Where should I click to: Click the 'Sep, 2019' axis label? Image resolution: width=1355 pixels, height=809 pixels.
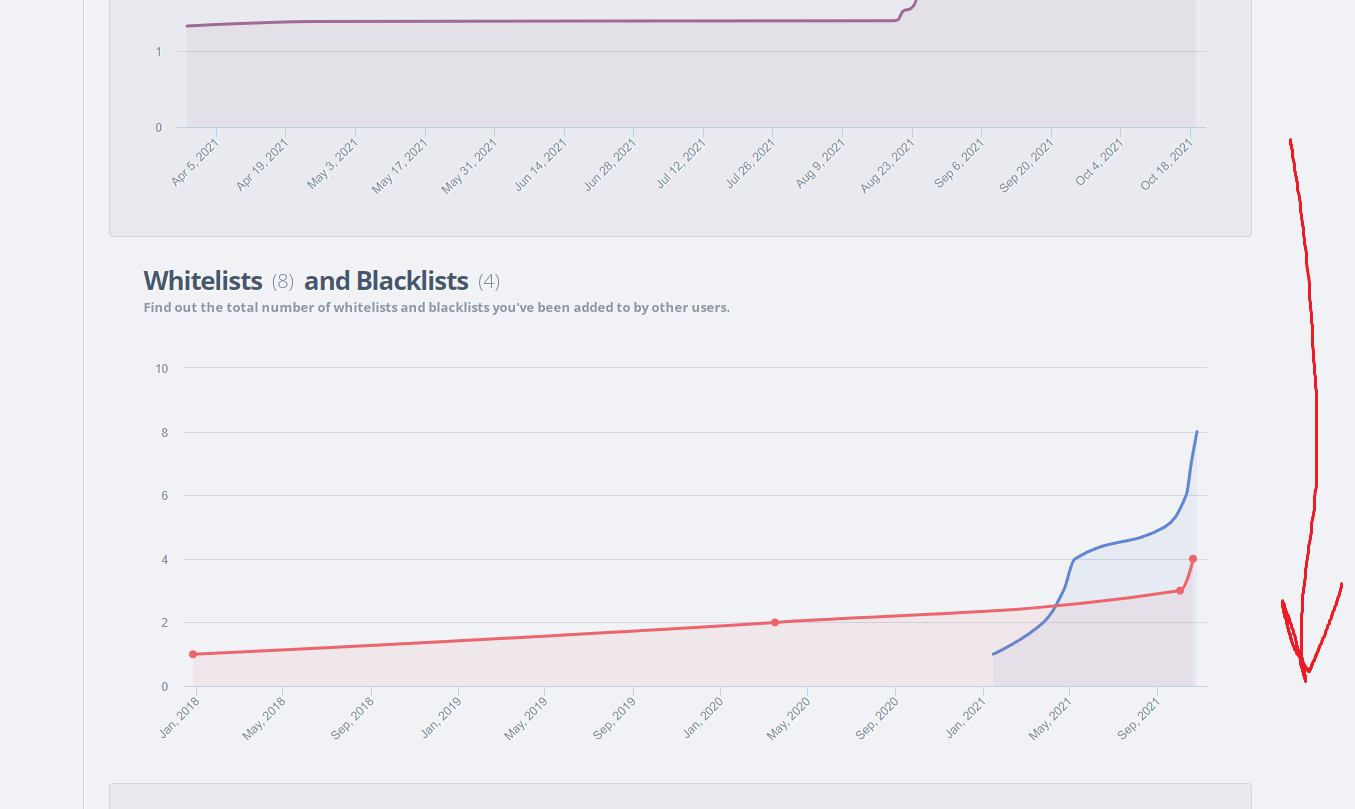click(616, 717)
